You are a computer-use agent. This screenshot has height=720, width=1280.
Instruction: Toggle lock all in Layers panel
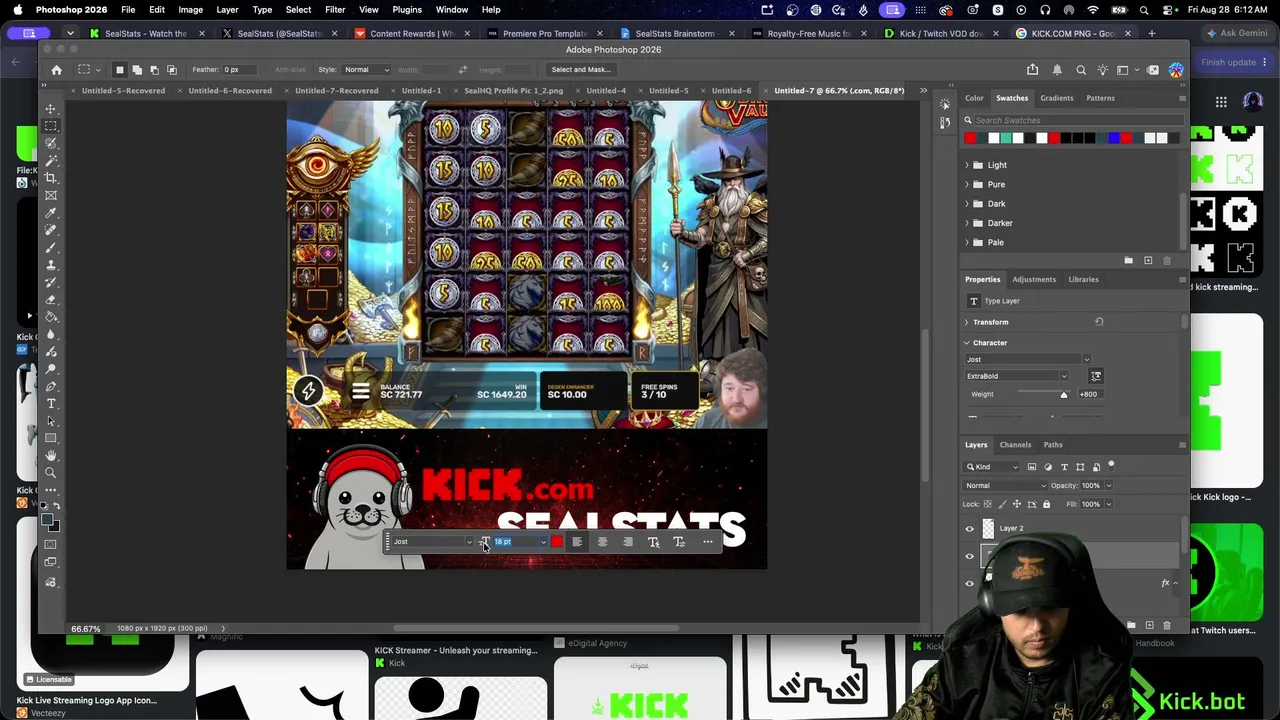(1049, 504)
